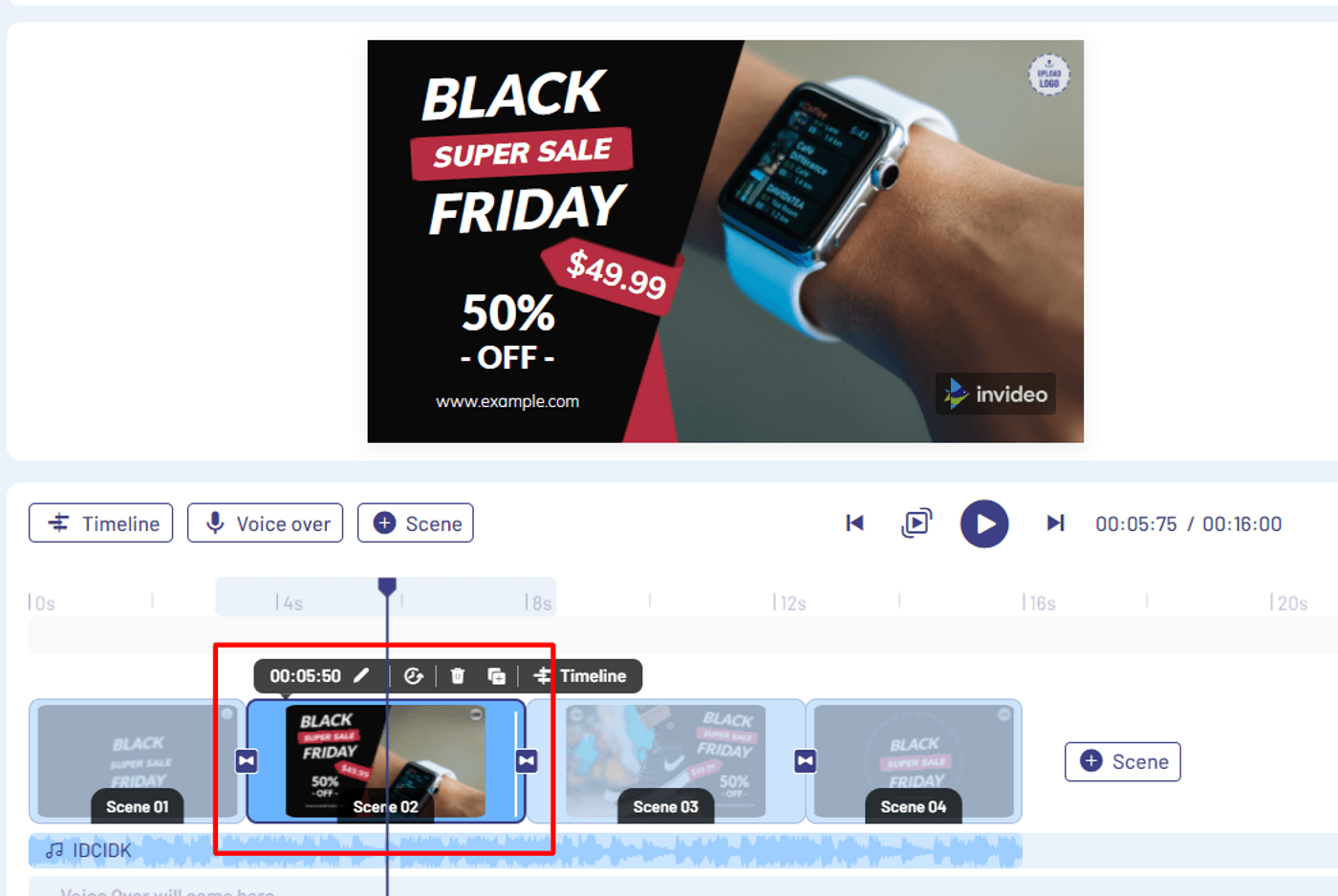Delete Scene 02 with trash icon
Image resolution: width=1338 pixels, height=896 pixels.
(458, 676)
